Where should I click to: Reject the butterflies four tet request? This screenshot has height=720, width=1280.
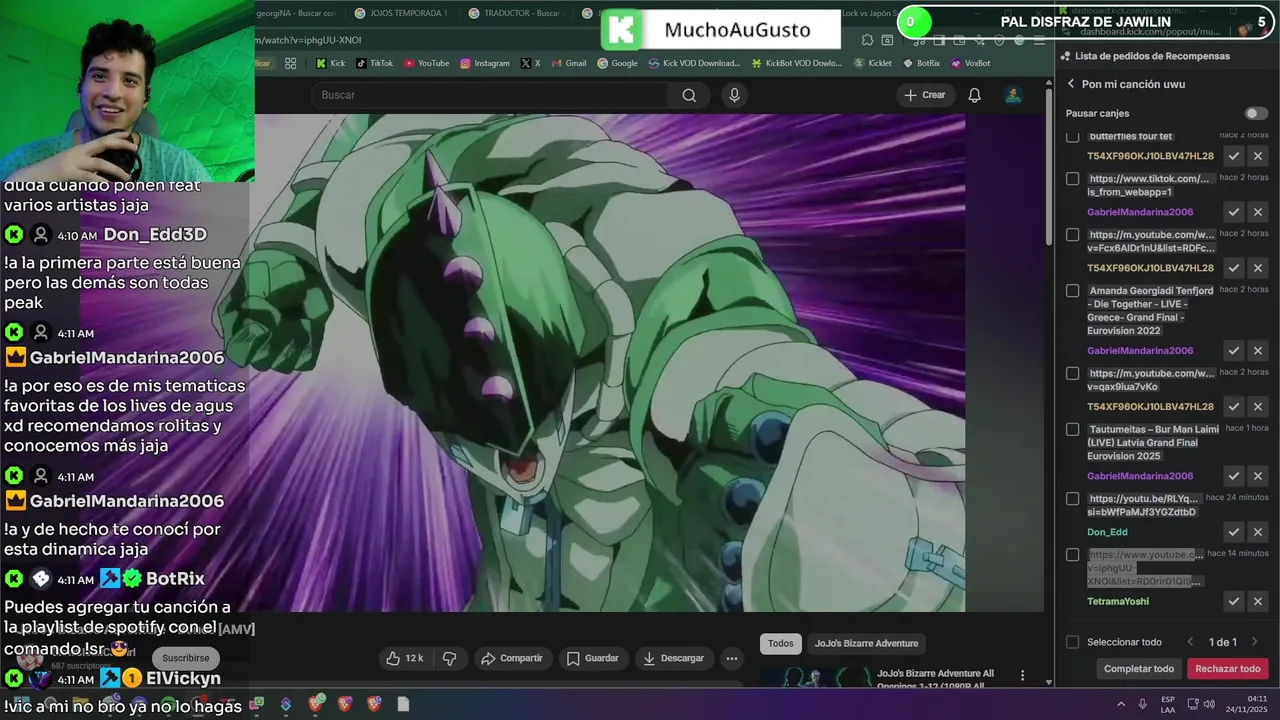pyautogui.click(x=1258, y=156)
